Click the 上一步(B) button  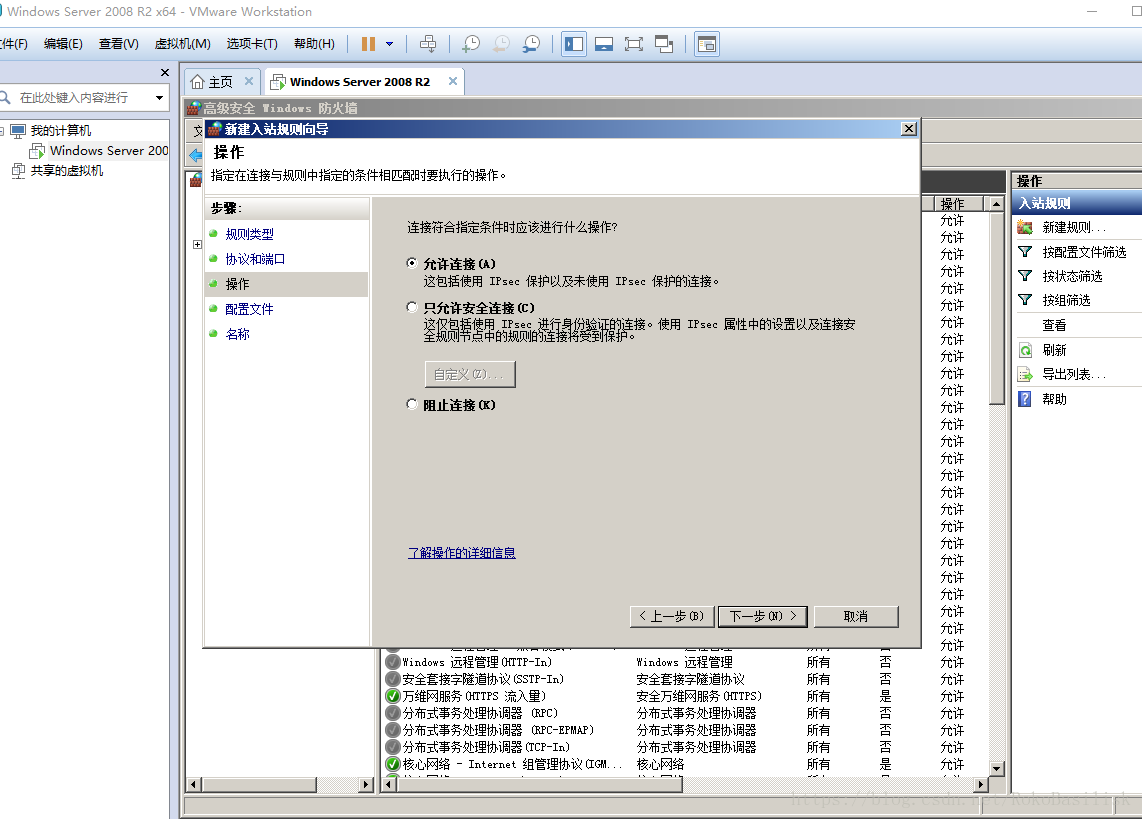point(672,617)
